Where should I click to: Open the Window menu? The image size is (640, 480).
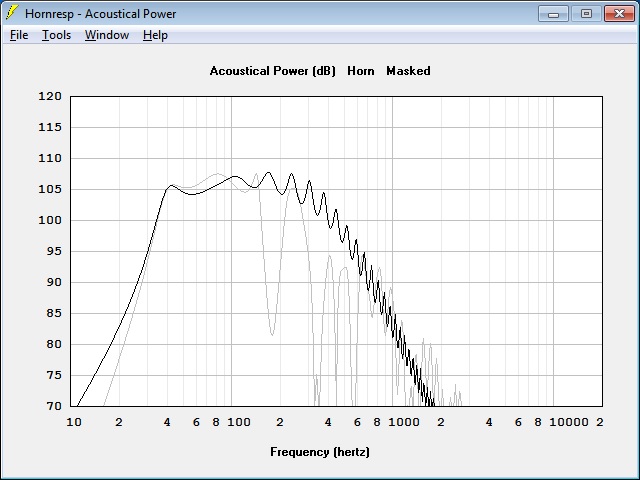click(x=107, y=35)
